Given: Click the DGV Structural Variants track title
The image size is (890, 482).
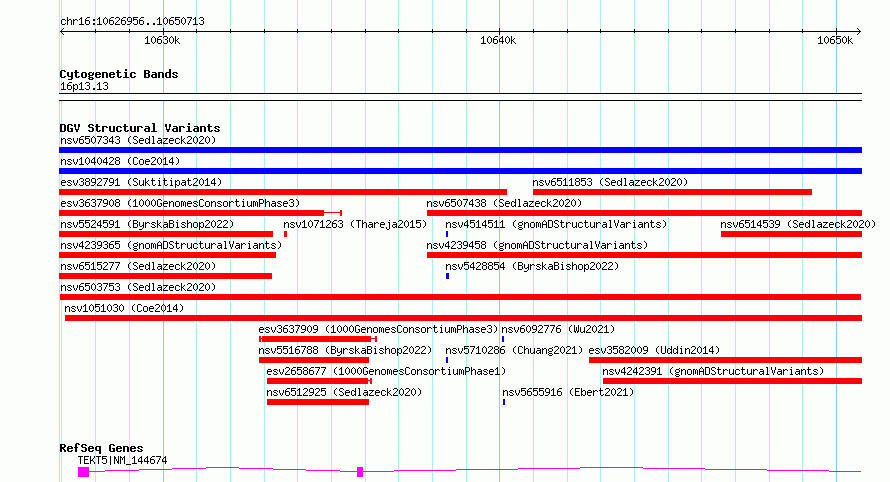Looking at the screenshot, I should (140, 128).
